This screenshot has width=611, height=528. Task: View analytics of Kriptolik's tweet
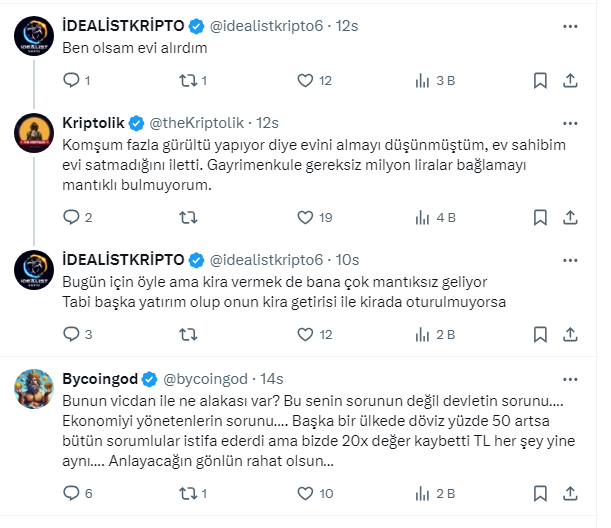tap(421, 217)
